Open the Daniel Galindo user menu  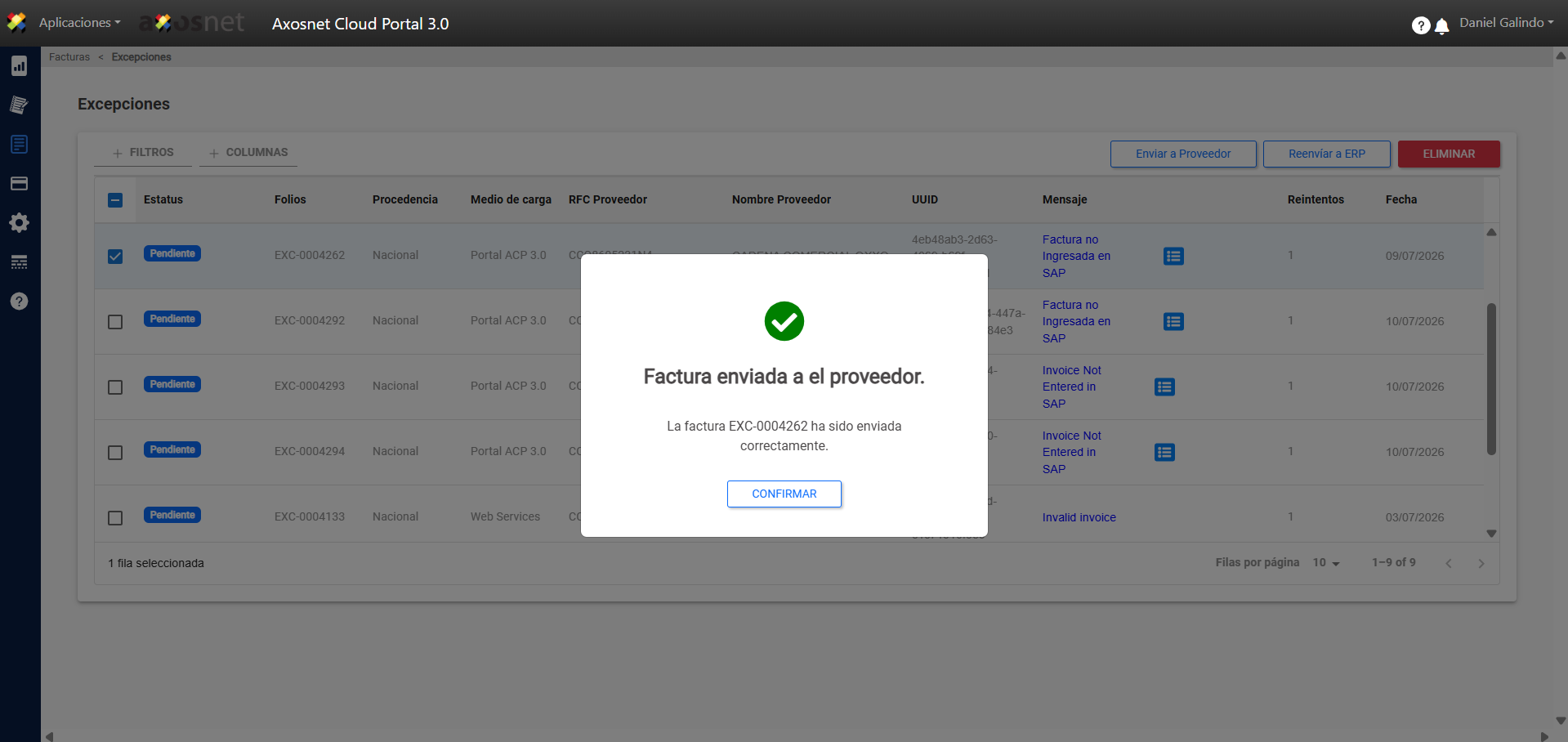pos(1507,23)
